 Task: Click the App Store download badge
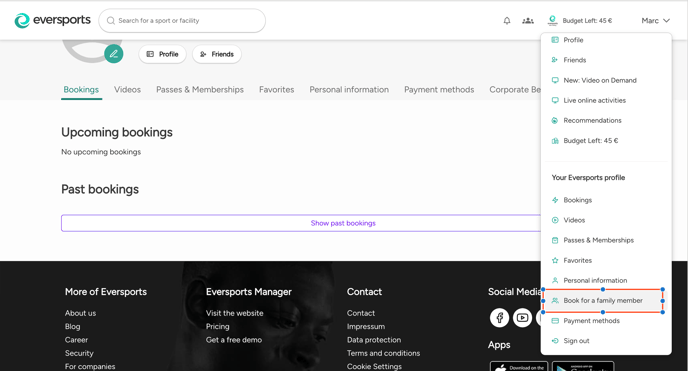click(519, 366)
